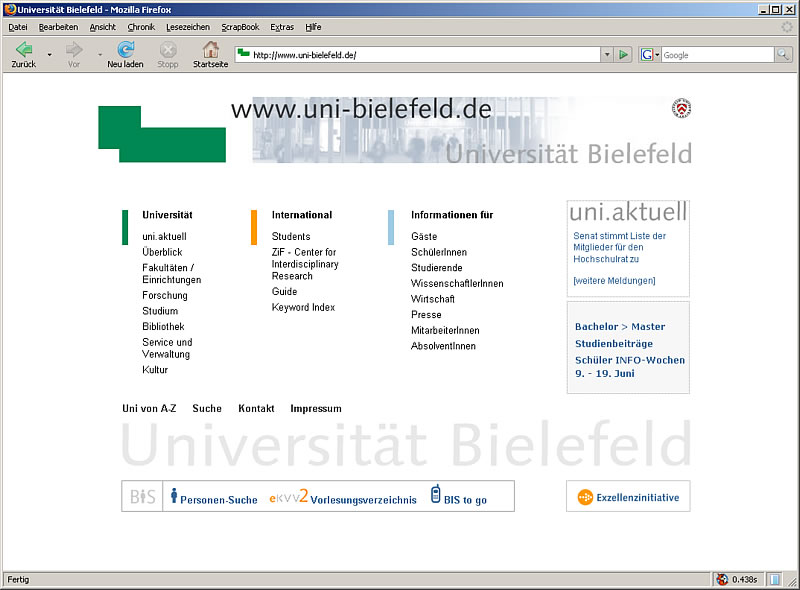Click the Zurück back arrow button
This screenshot has height=590, width=800.
(23, 50)
